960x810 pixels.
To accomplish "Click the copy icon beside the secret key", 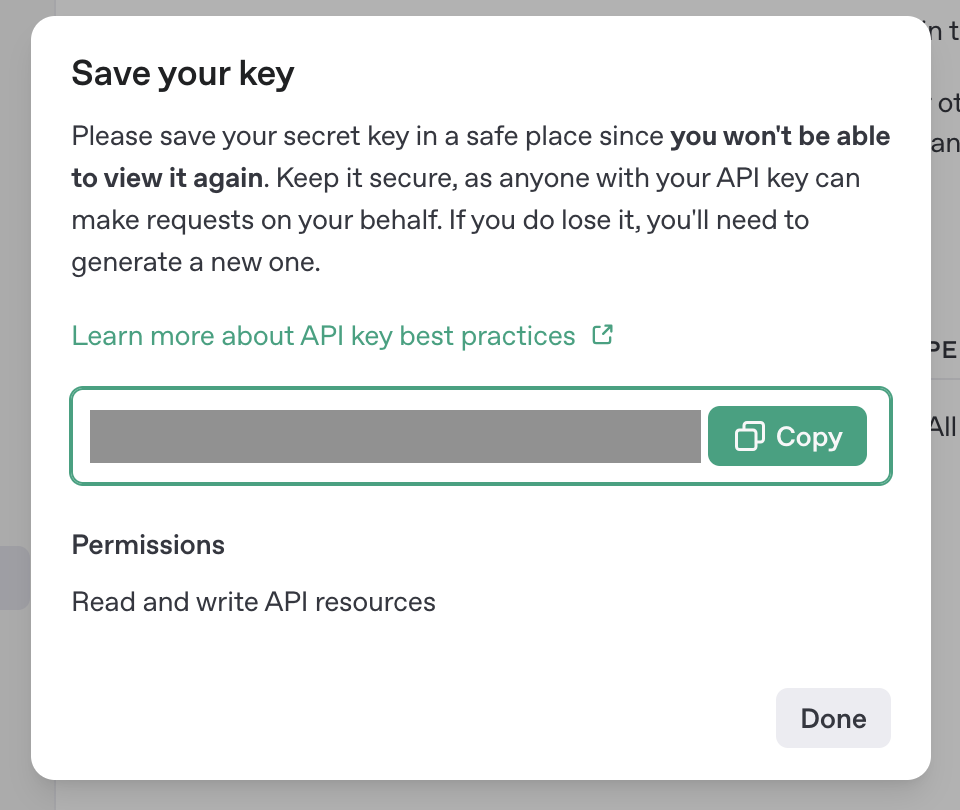I will point(749,436).
